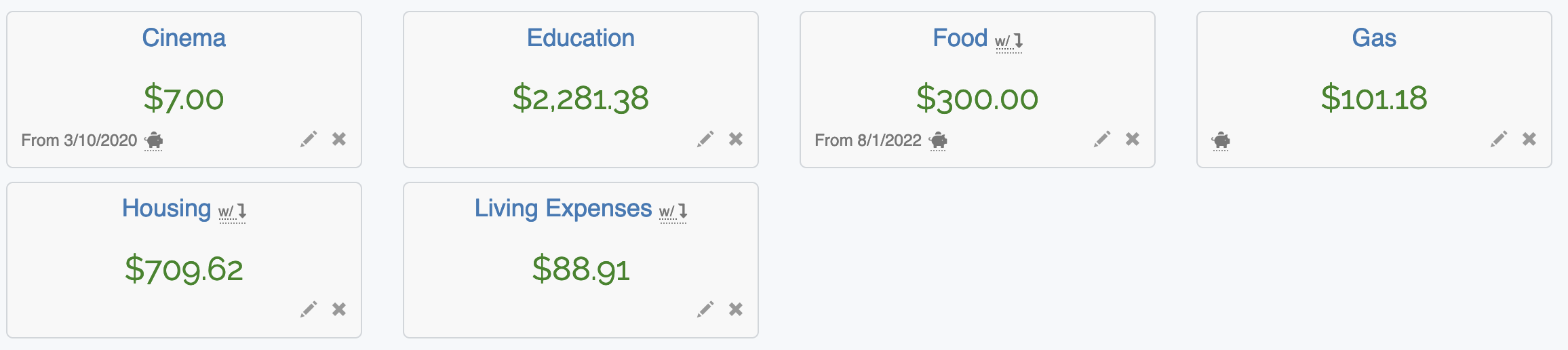Remove the Education category
This screenshot has height=350, width=1568.
(736, 139)
